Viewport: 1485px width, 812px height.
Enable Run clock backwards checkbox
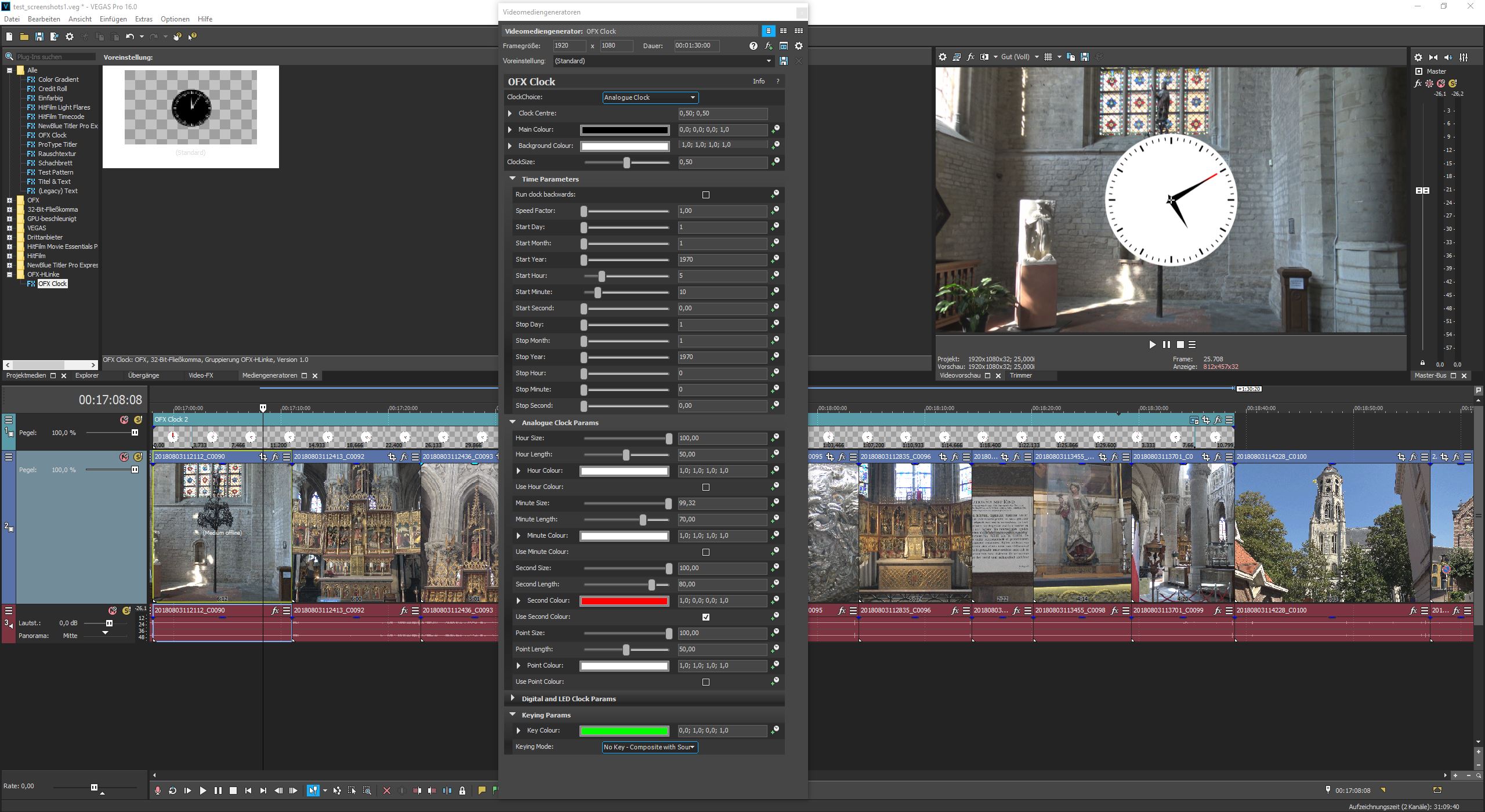706,195
